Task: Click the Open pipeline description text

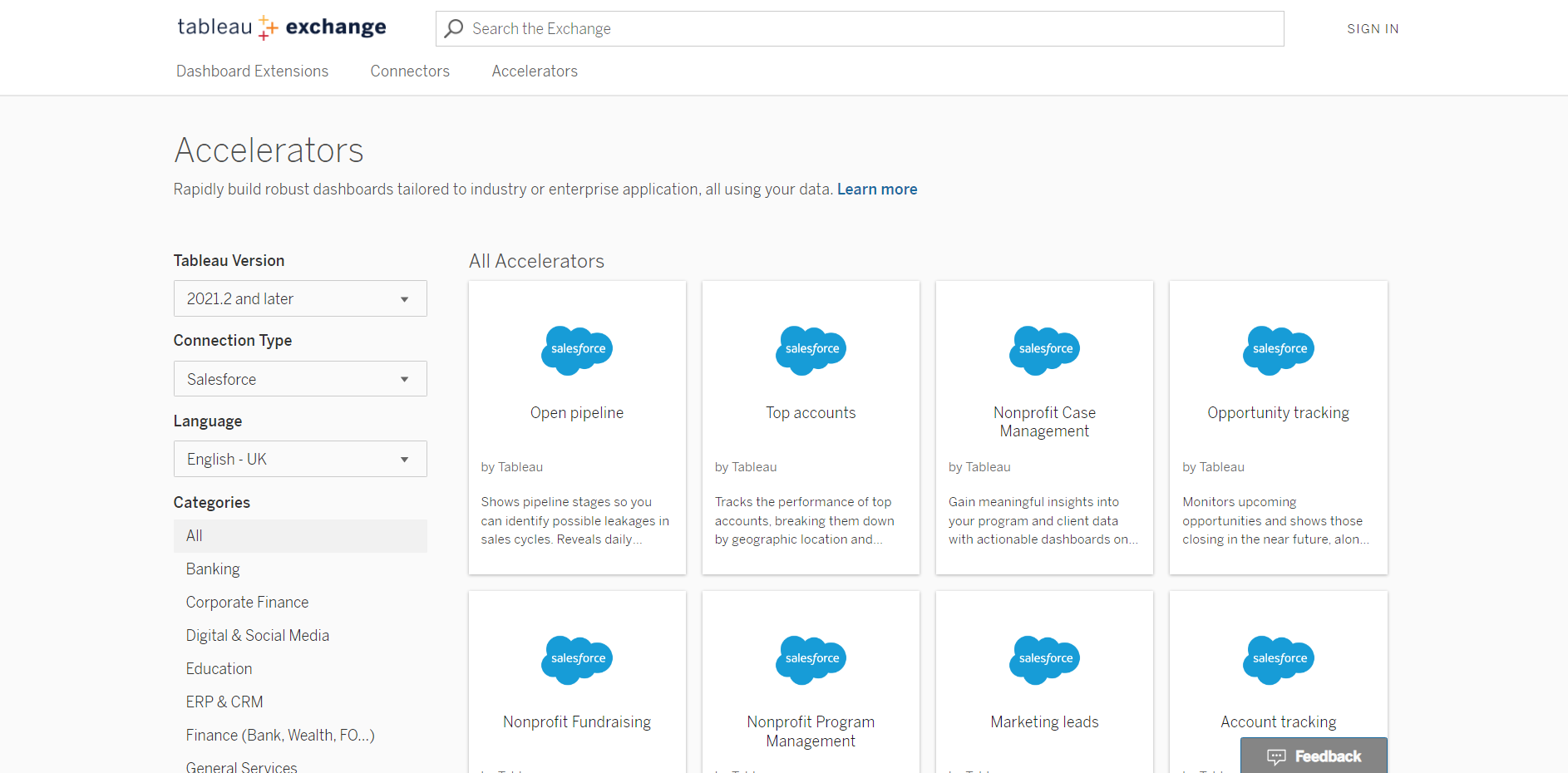Action: point(574,521)
